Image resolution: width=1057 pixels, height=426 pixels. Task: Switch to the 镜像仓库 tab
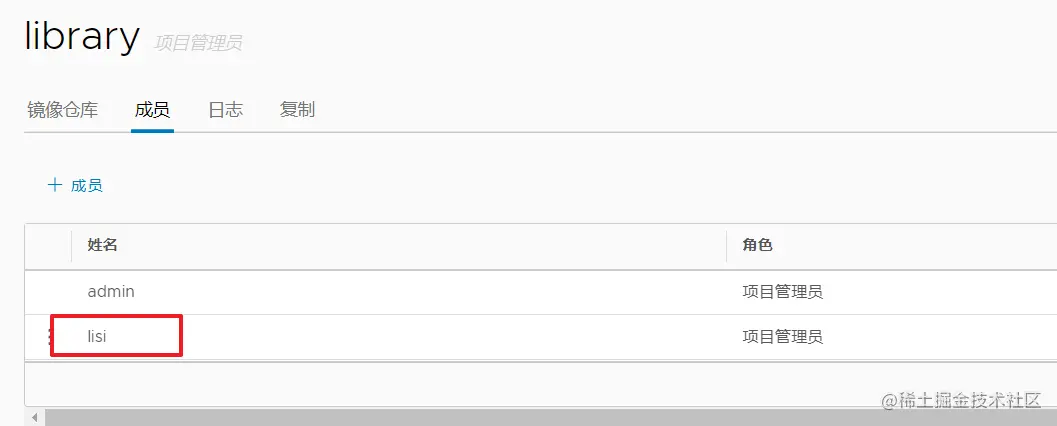coord(62,110)
